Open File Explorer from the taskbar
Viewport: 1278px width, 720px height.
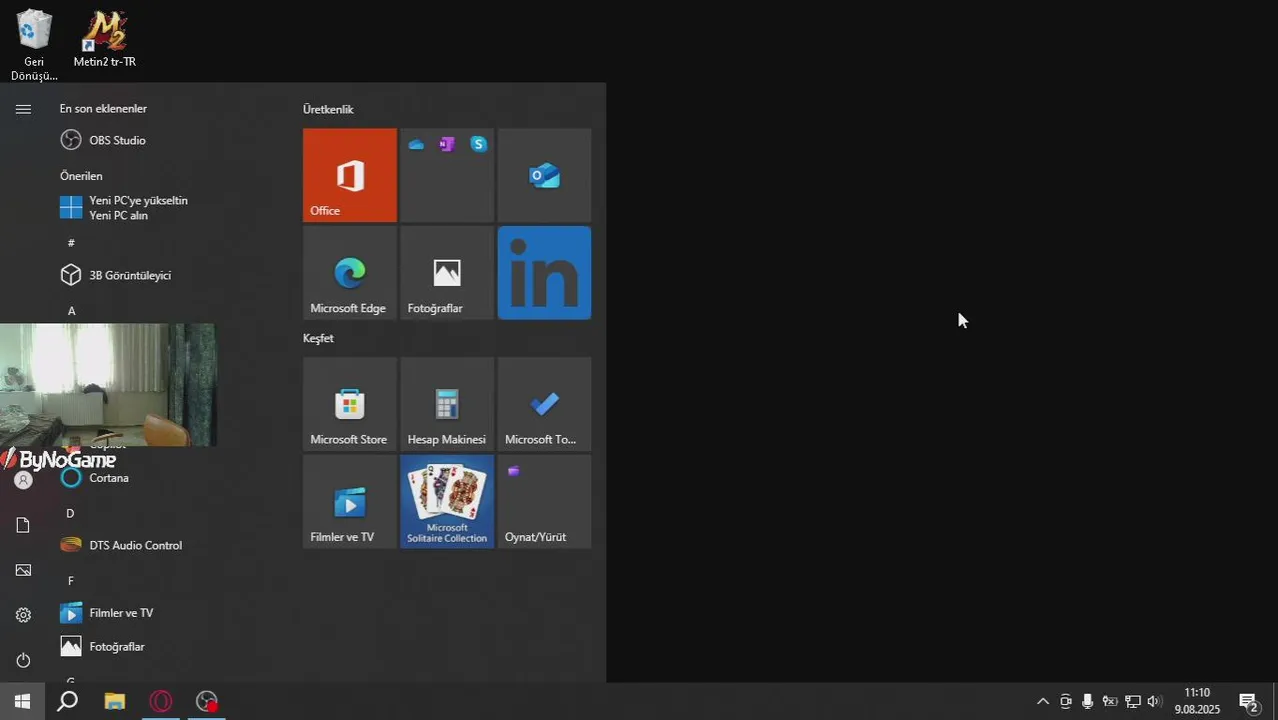click(114, 701)
